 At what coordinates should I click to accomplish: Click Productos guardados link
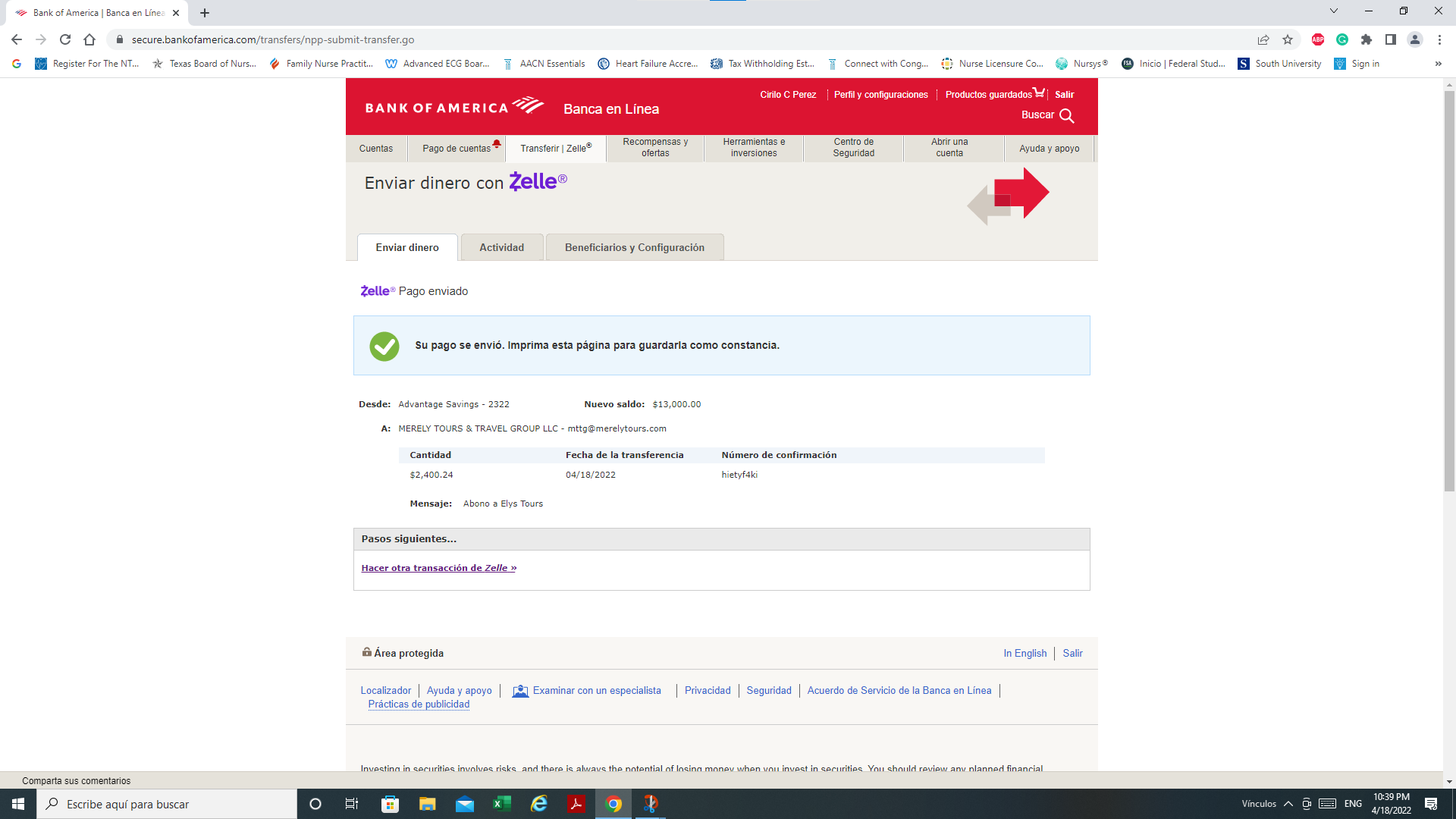pyautogui.click(x=988, y=95)
